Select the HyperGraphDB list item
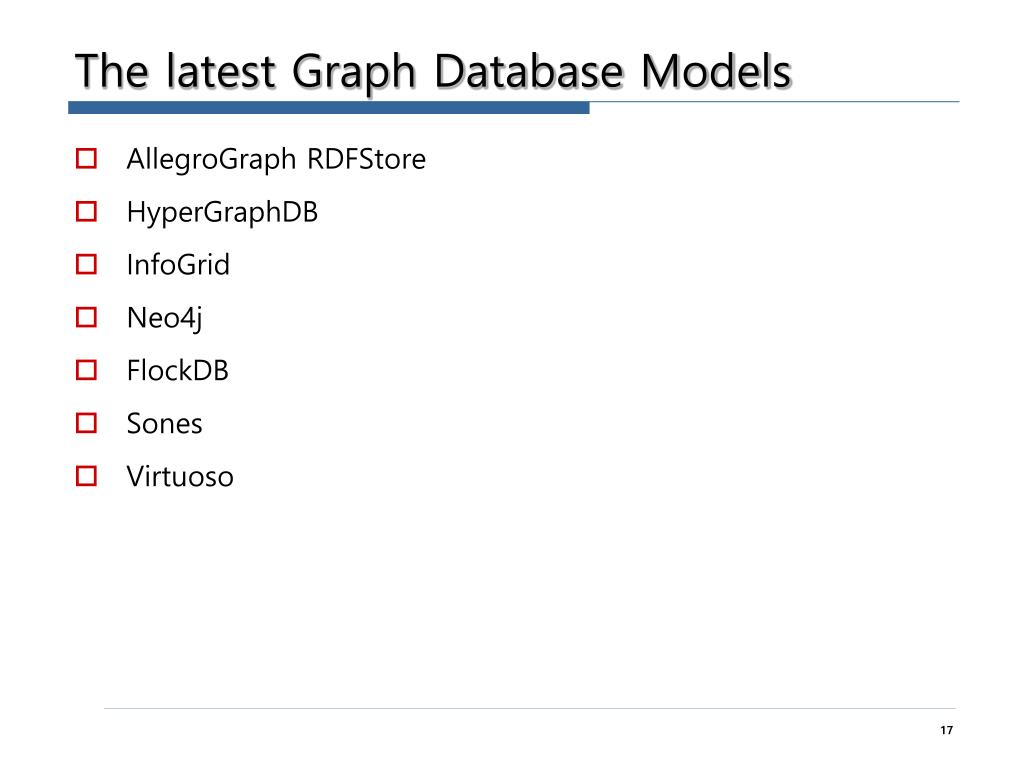 pyautogui.click(x=222, y=213)
